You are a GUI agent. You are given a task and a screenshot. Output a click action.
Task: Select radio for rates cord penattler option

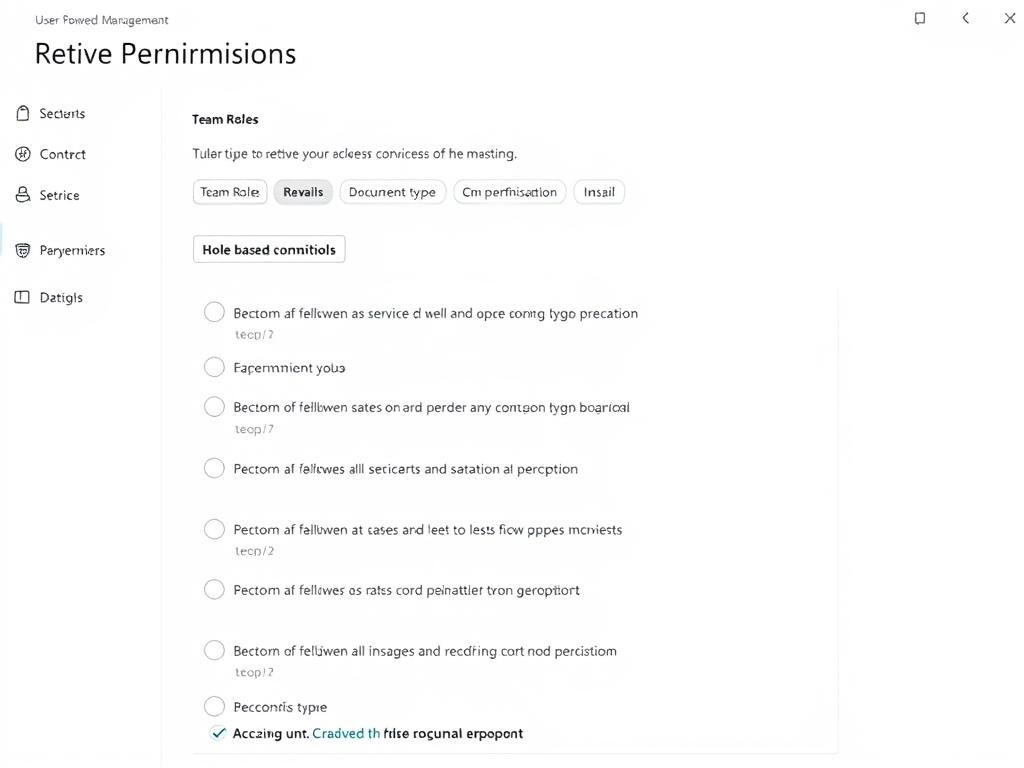pos(214,590)
